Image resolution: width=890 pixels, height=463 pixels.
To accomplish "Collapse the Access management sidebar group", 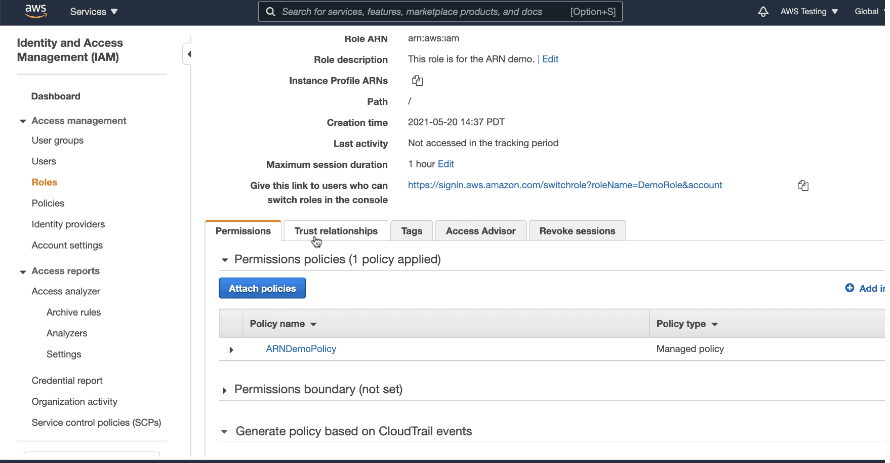I will (x=23, y=121).
